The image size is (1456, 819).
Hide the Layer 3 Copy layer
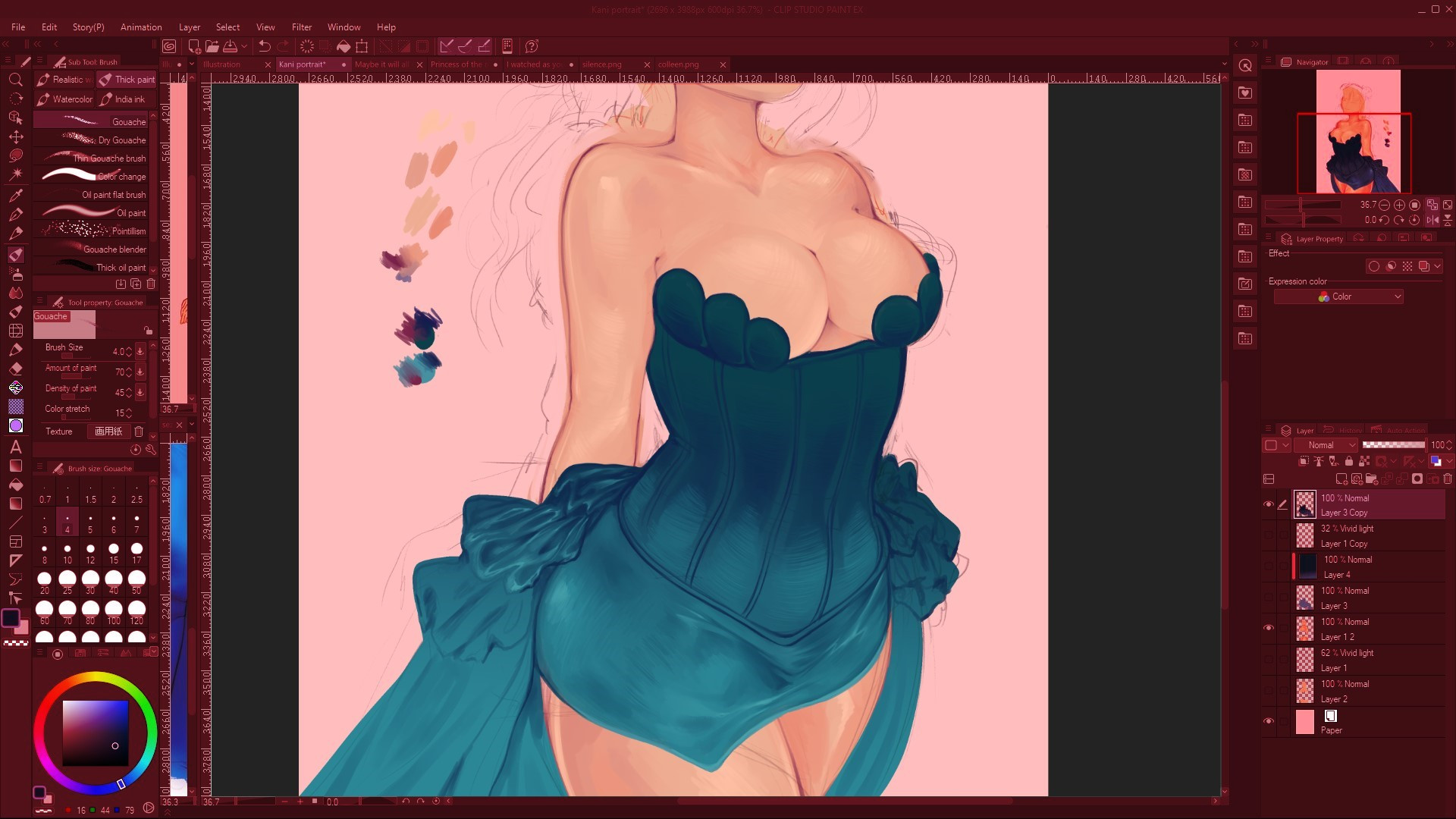click(1268, 505)
